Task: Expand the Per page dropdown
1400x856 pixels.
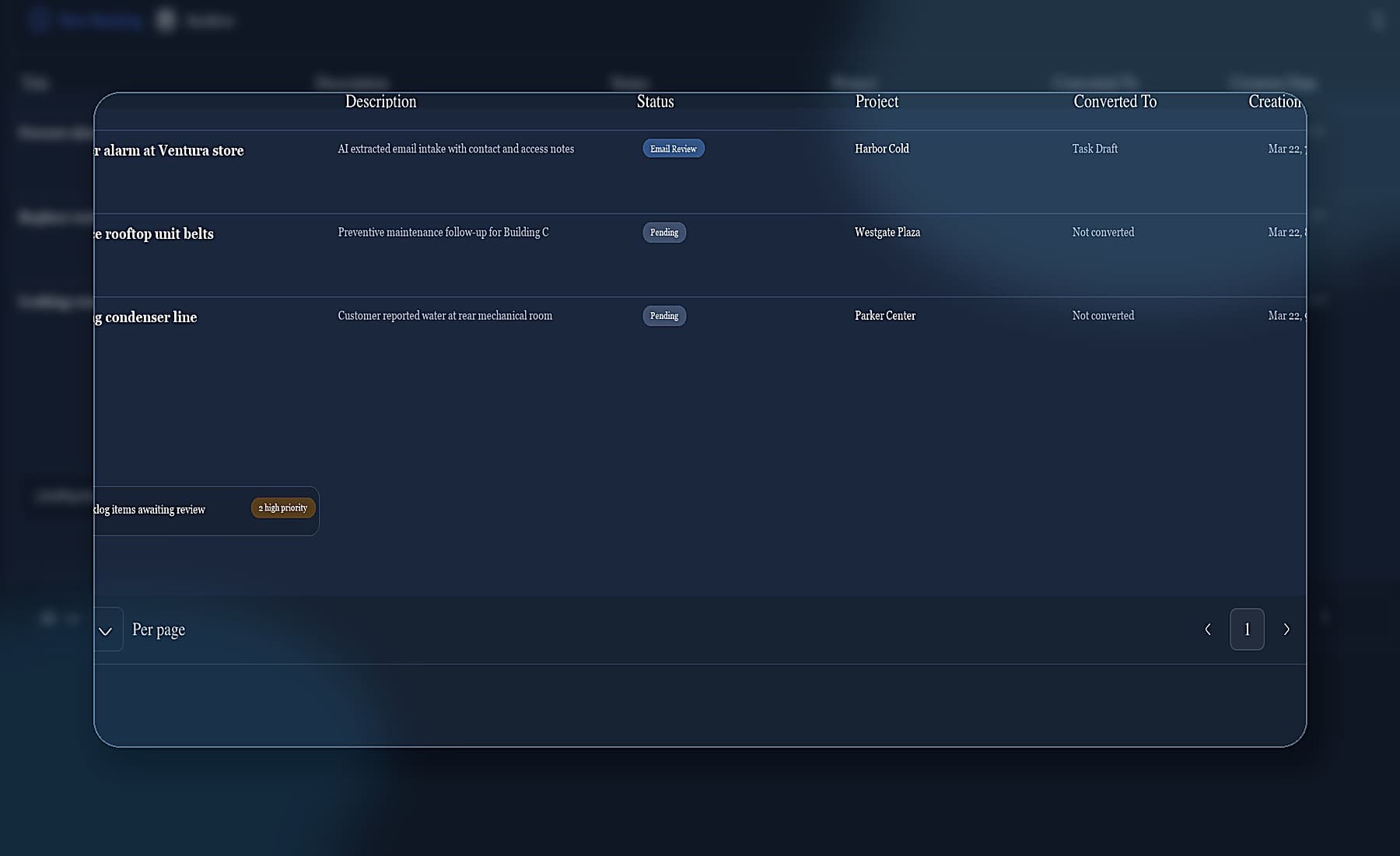Action: click(159, 630)
